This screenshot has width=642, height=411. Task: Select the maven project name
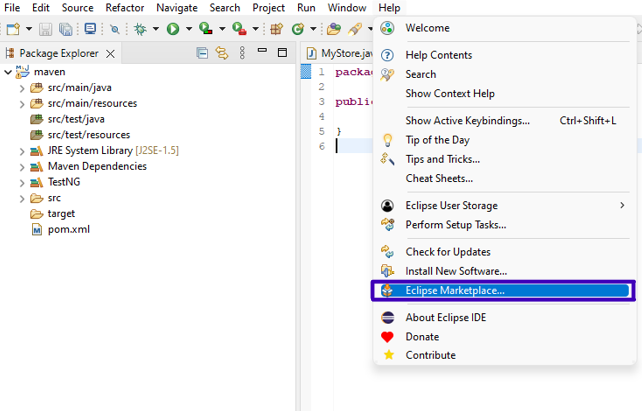49,72
